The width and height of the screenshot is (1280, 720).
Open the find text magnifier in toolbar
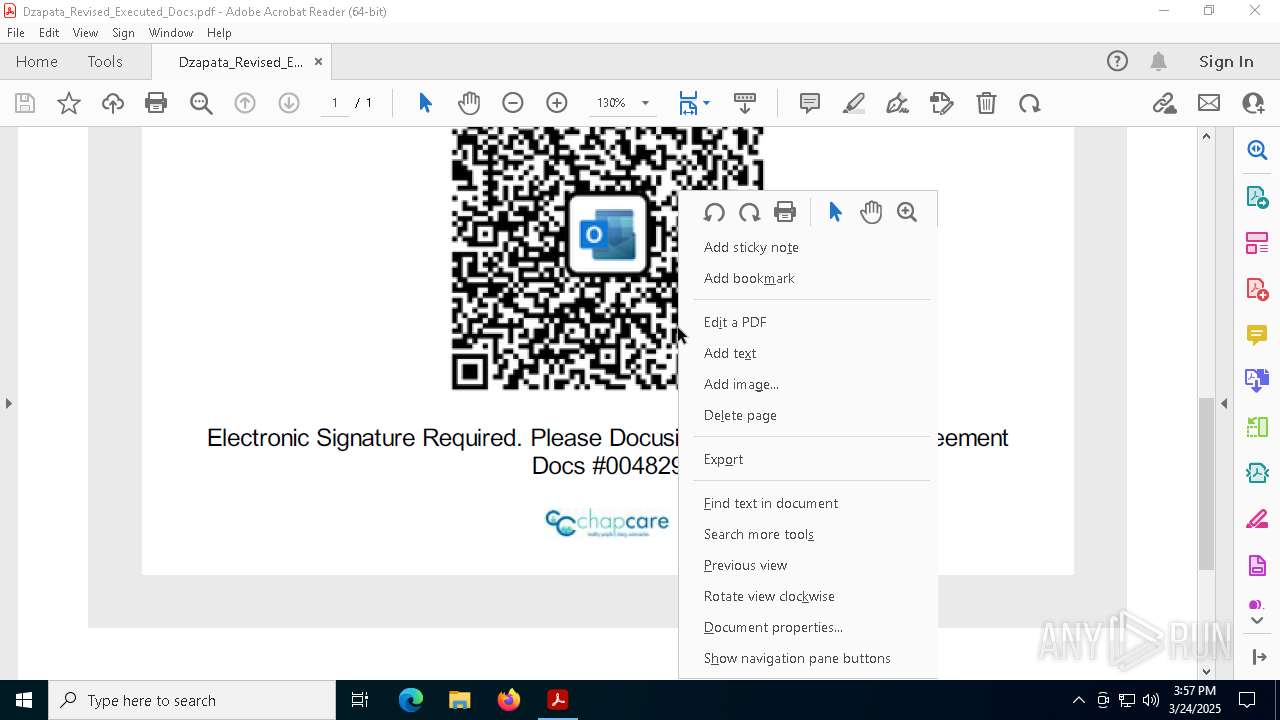point(201,103)
